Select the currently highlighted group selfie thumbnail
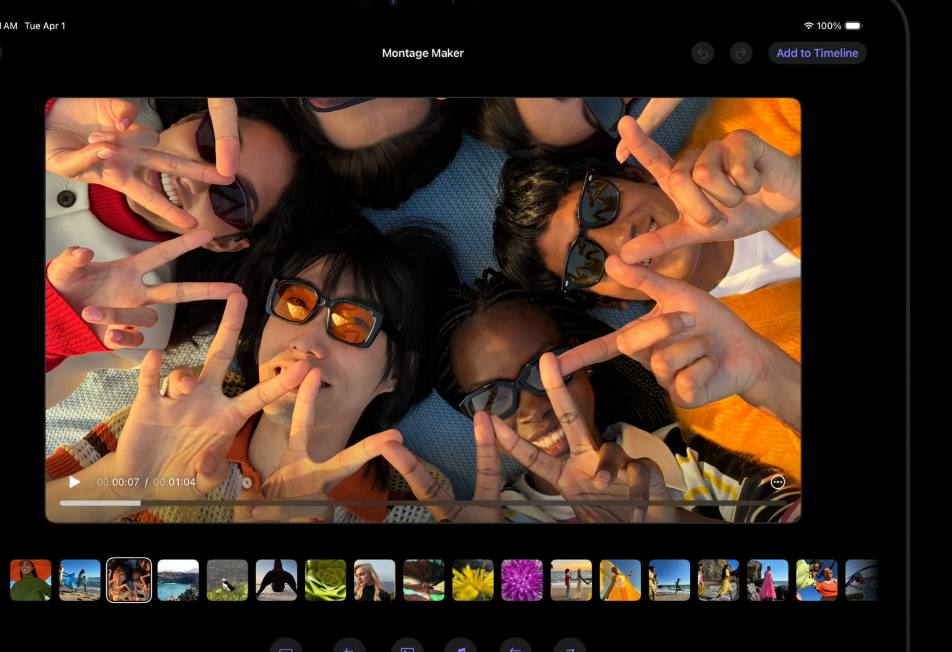This screenshot has width=952, height=652. [x=129, y=580]
